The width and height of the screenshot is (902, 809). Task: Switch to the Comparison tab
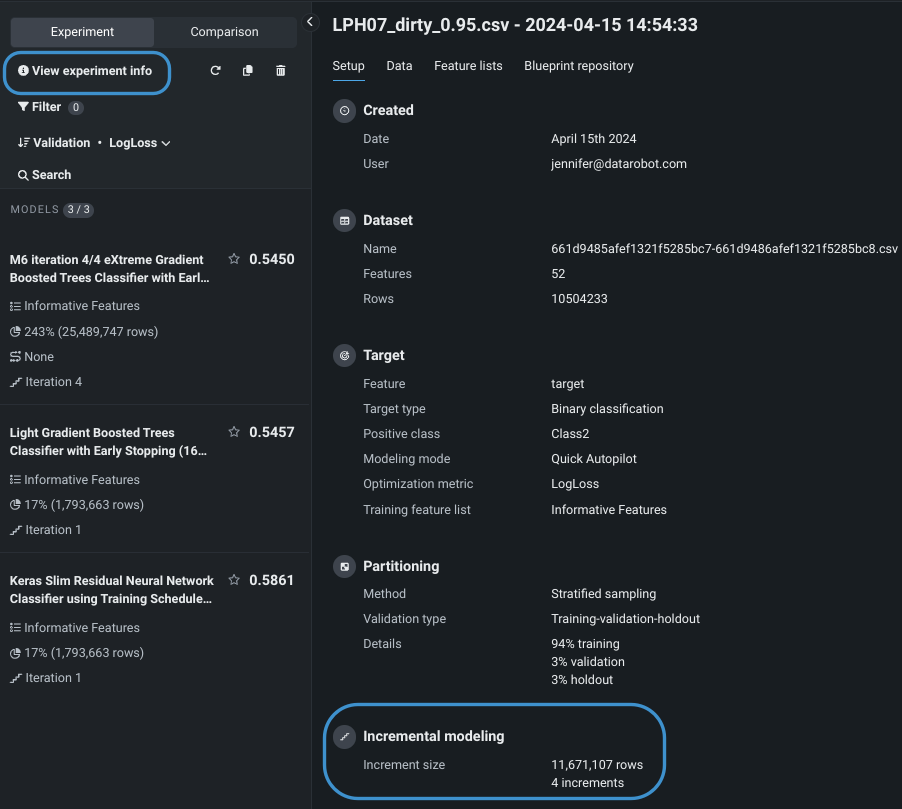tap(224, 32)
